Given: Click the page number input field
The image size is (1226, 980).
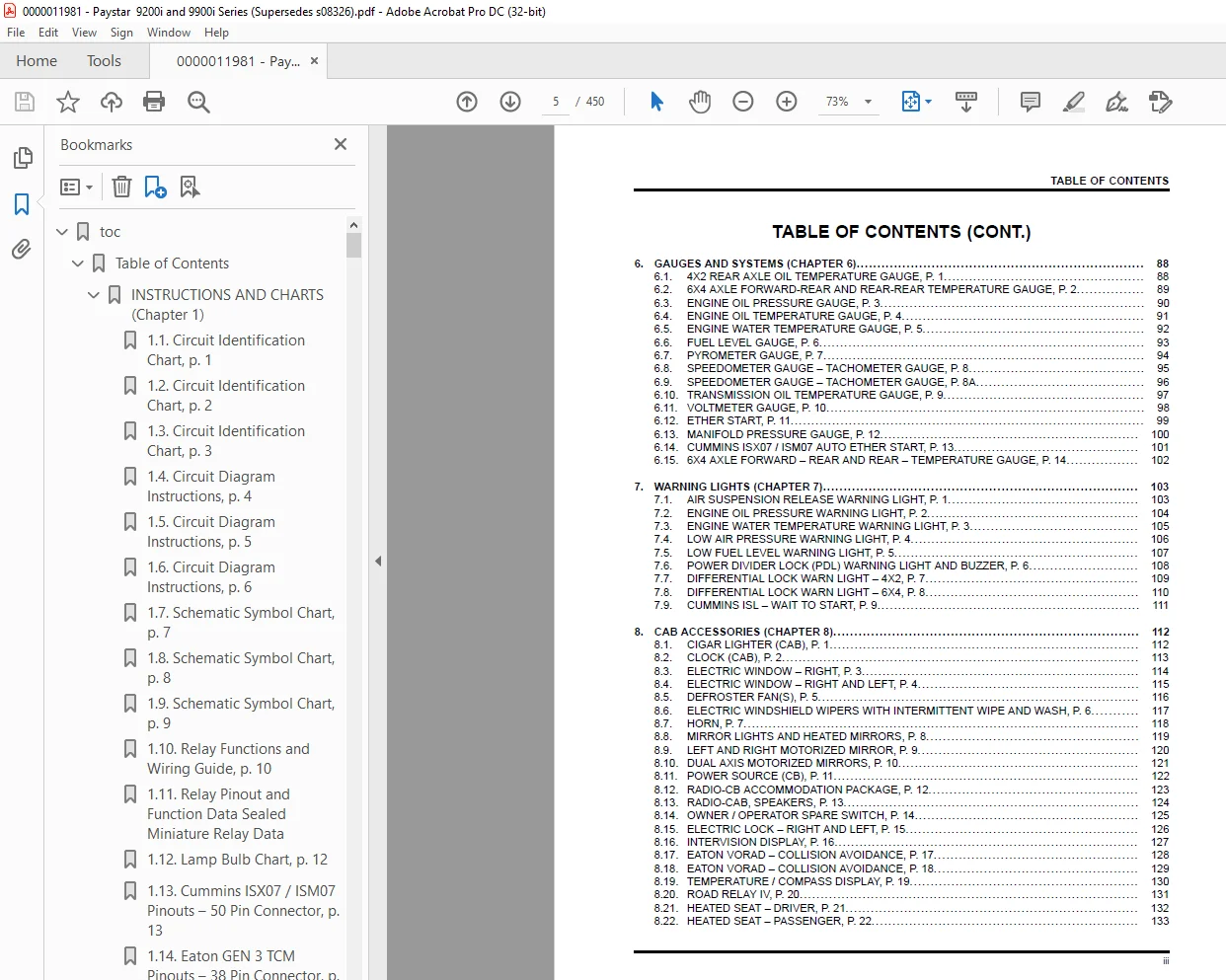Looking at the screenshot, I should point(556,102).
